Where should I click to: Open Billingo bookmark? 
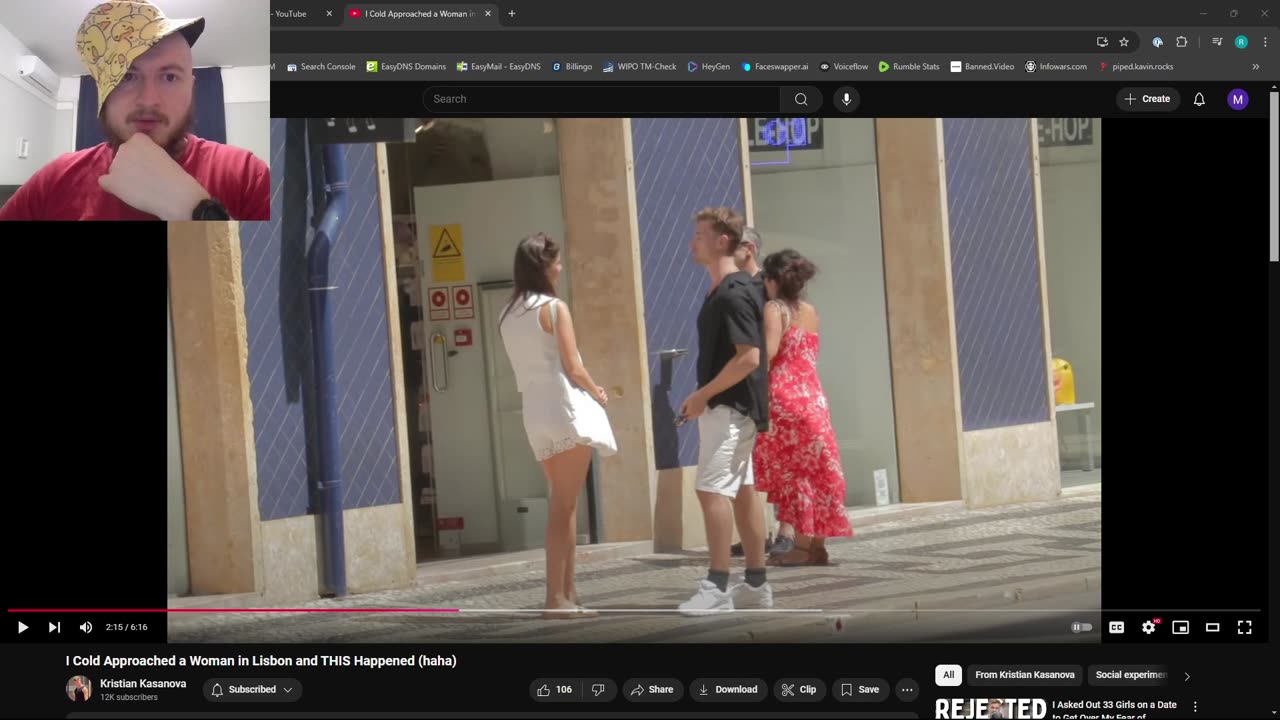coord(572,67)
